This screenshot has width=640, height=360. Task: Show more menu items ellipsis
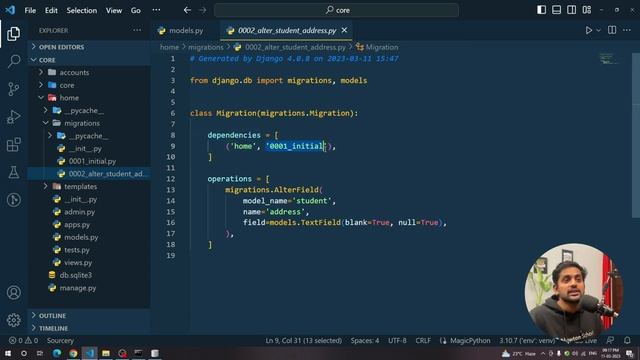[156, 10]
